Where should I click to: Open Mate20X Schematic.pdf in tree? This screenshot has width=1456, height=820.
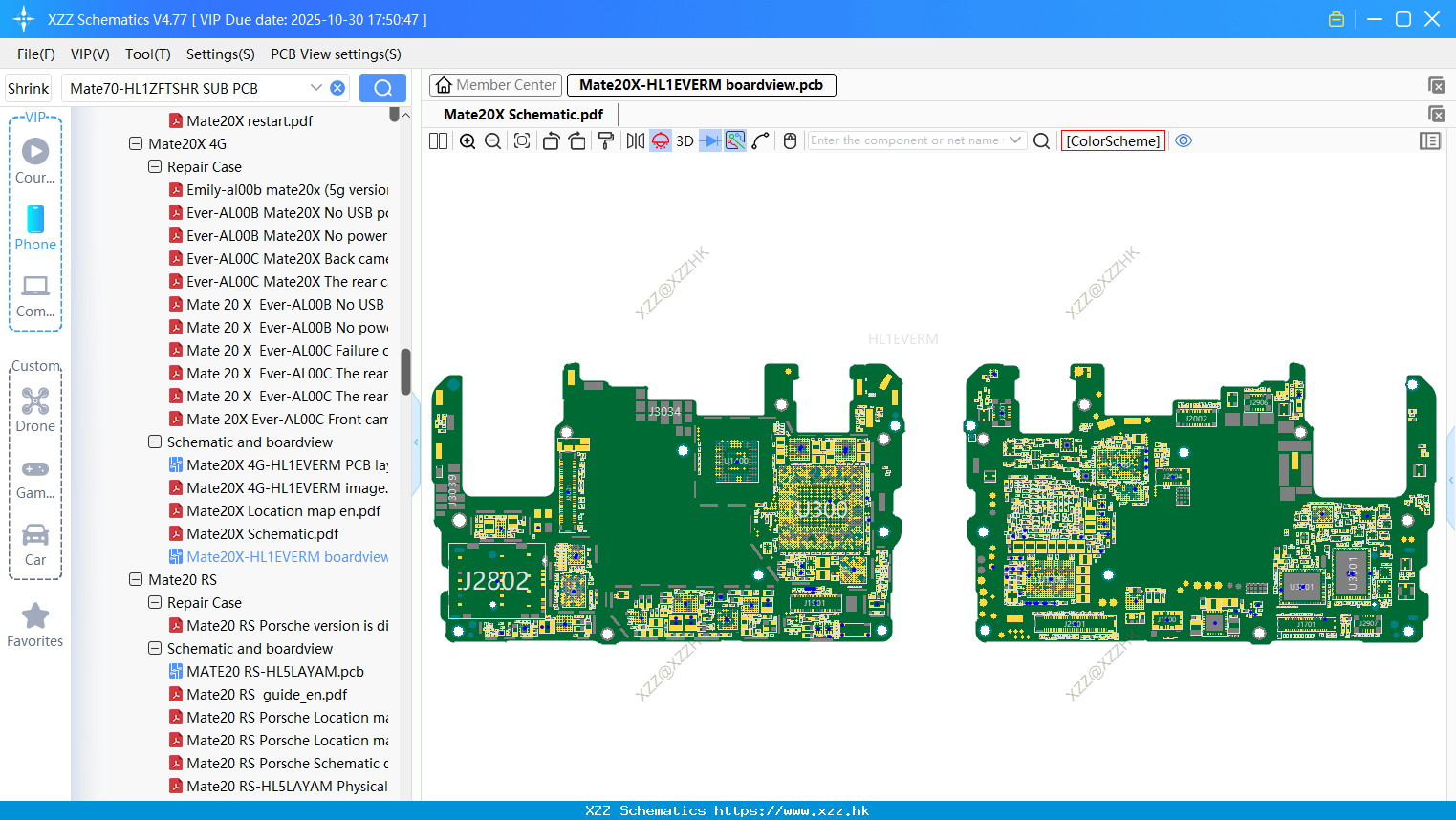coord(262,534)
